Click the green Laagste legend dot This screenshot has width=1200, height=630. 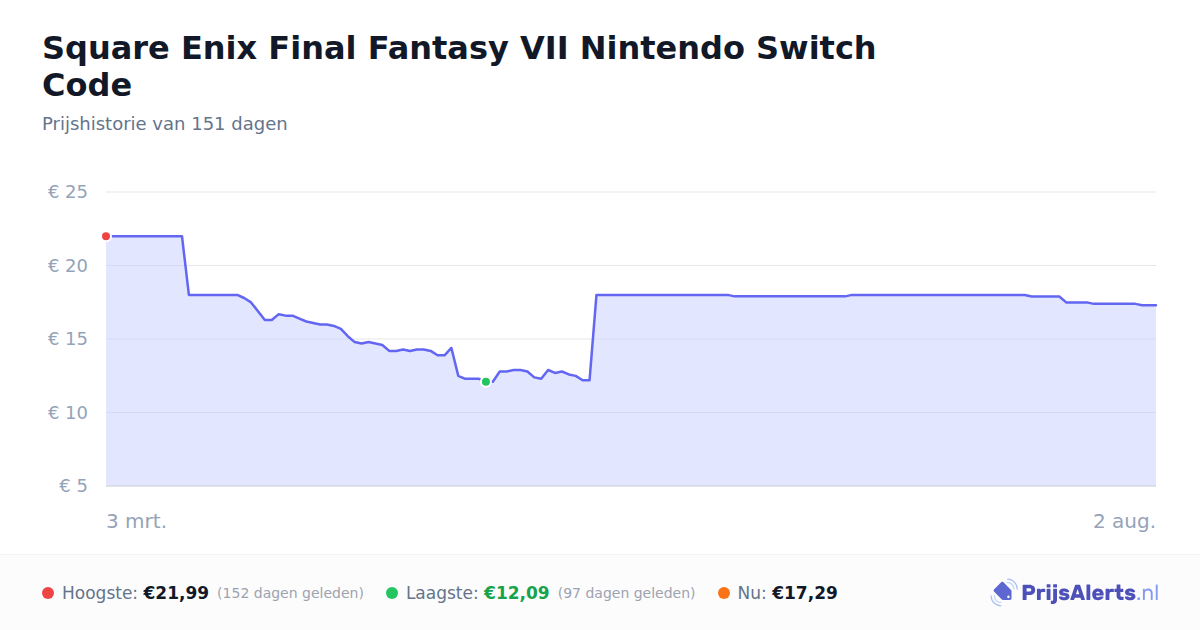[392, 593]
